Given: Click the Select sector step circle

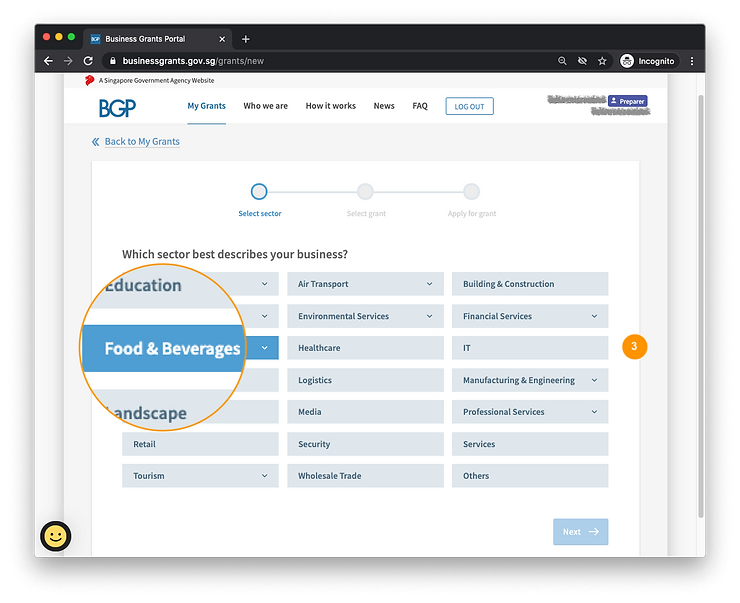Looking at the screenshot, I should point(259,192).
